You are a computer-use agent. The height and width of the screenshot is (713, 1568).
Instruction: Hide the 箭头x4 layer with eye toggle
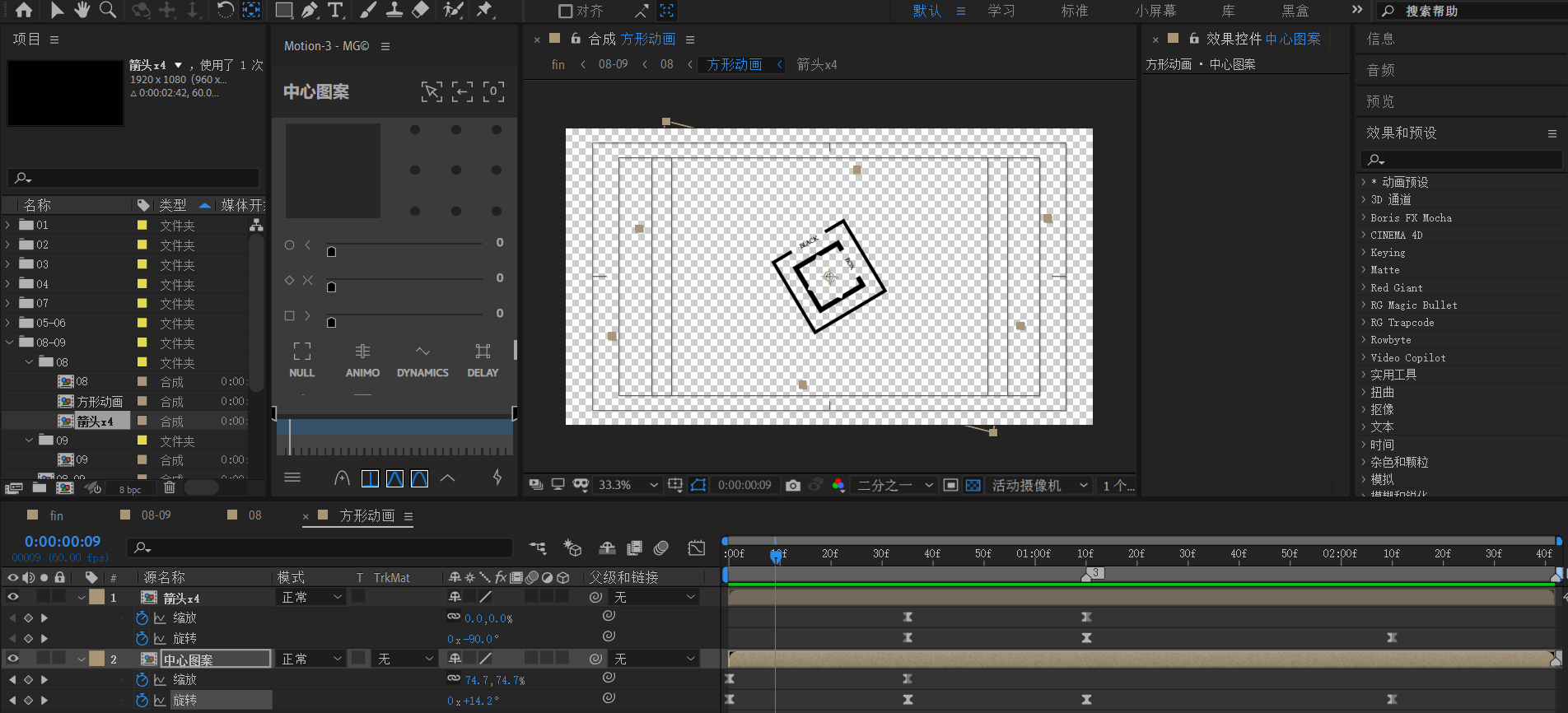[12, 597]
